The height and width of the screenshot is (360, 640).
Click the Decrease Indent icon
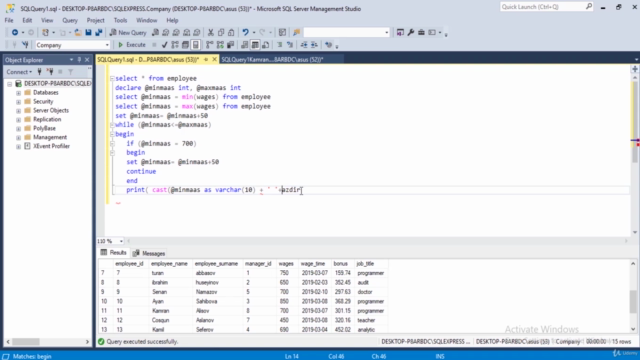point(304,45)
